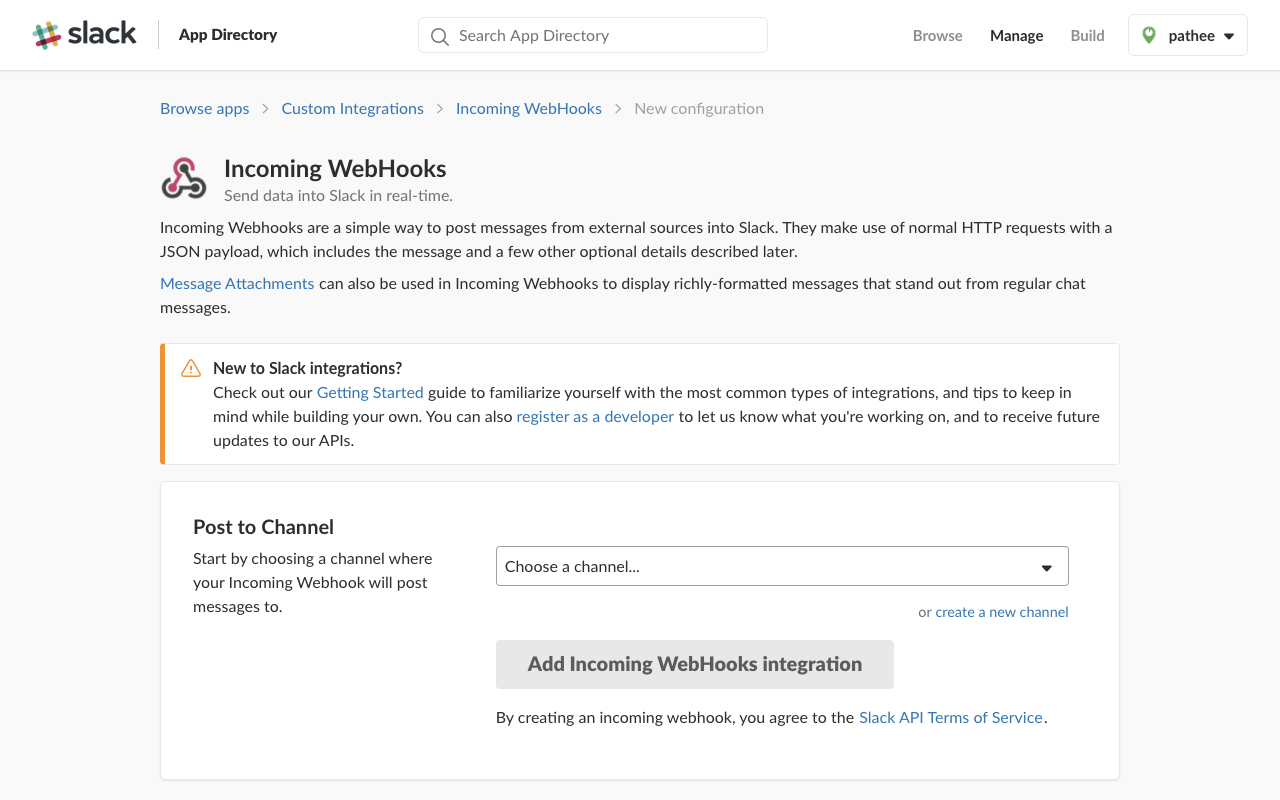Select Browse in the top navigation
Viewport: 1280px width, 800px height.
[937, 35]
